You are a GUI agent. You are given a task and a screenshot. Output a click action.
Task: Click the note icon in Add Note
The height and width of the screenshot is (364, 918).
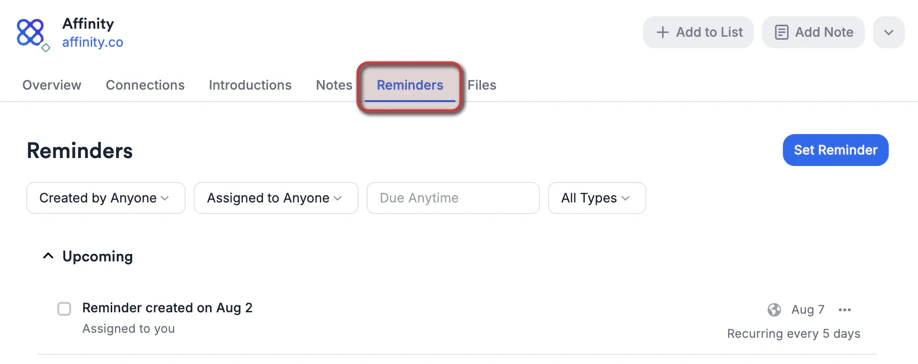(x=781, y=32)
